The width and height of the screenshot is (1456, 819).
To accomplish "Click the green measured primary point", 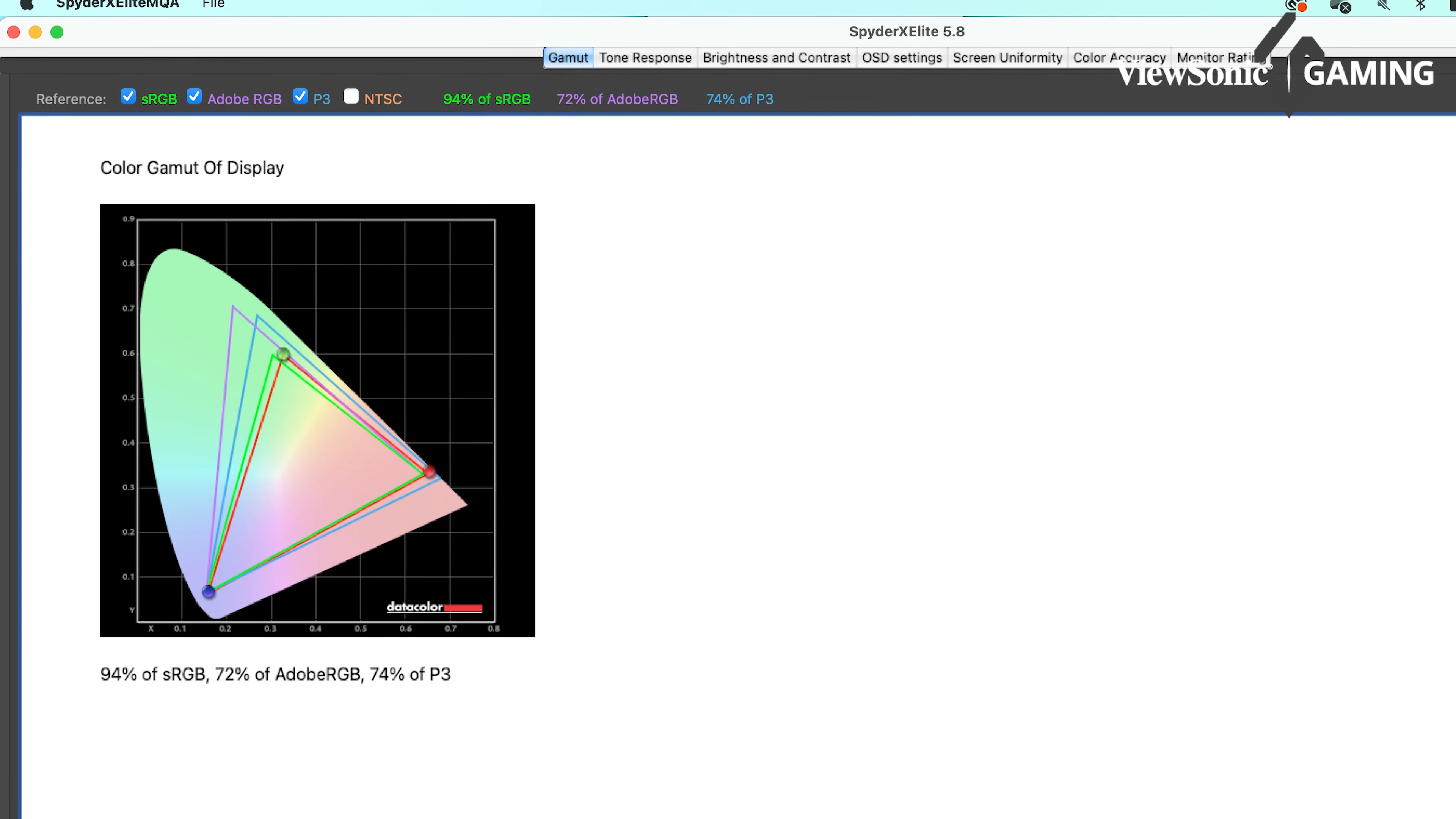I will tap(283, 355).
